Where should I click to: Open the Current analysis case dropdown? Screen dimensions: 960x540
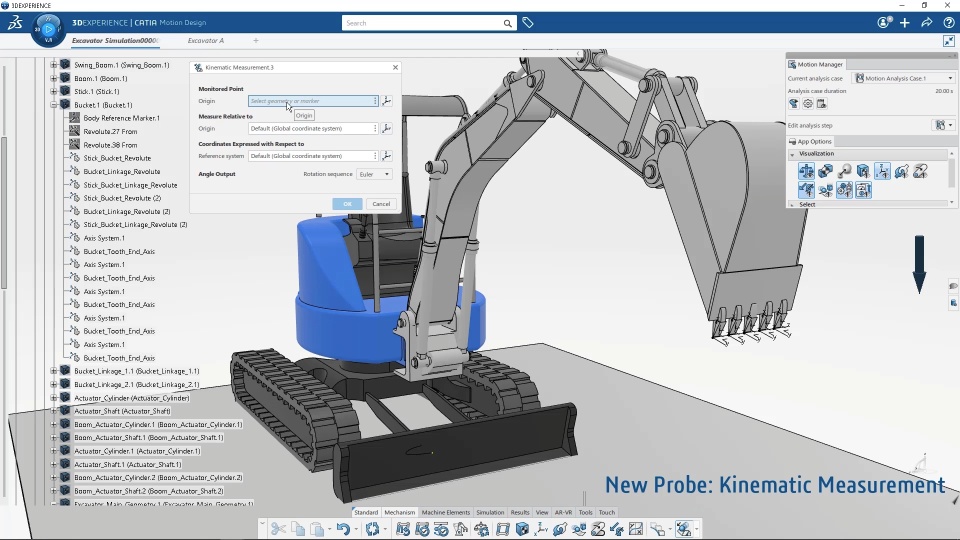[x=904, y=78]
